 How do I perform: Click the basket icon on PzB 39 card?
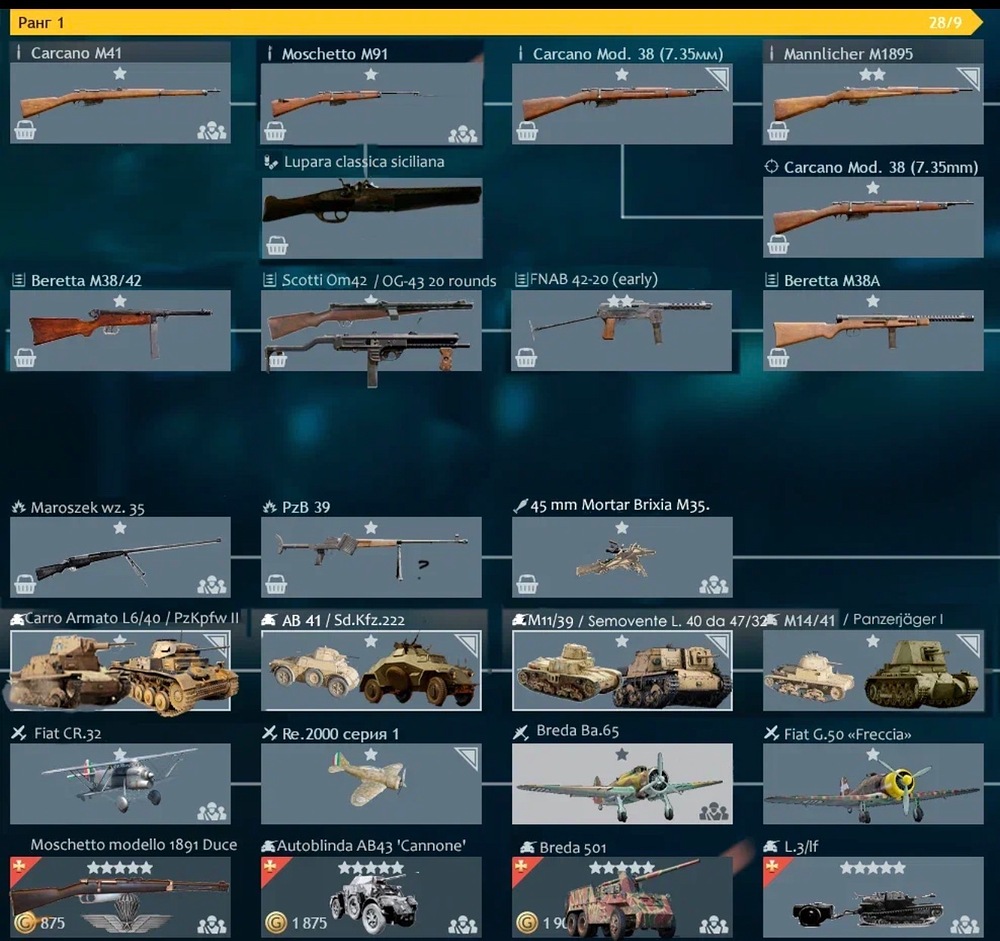[276, 584]
